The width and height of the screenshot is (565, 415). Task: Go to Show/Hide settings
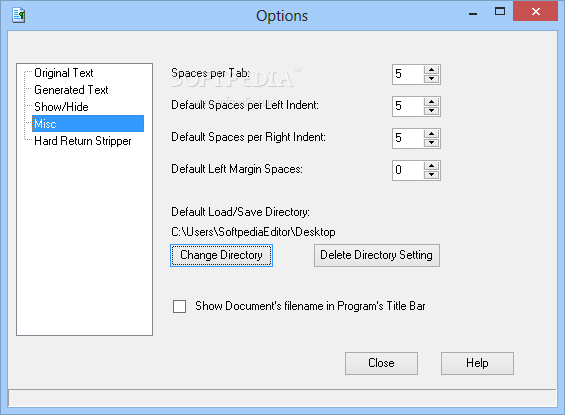[x=61, y=107]
